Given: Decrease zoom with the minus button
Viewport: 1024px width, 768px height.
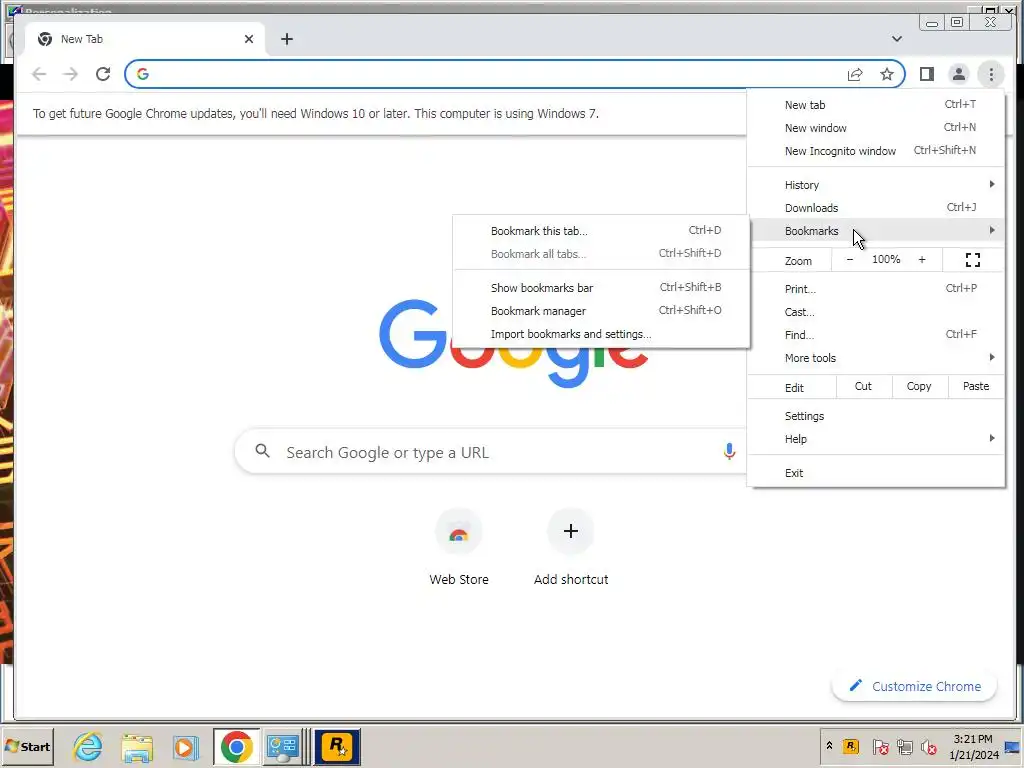Looking at the screenshot, I should point(850,259).
